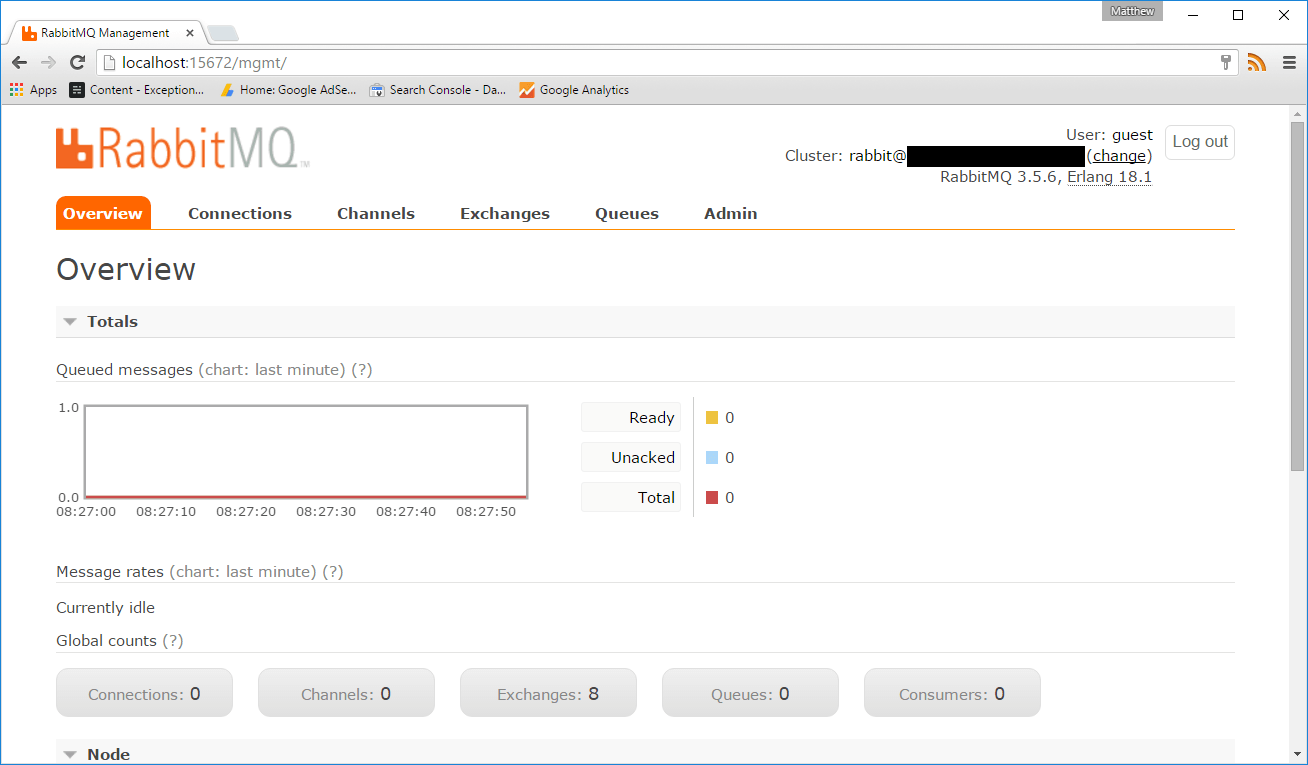The height and width of the screenshot is (765, 1308).
Task: Click the Queues: 0 count box
Action: [750, 693]
